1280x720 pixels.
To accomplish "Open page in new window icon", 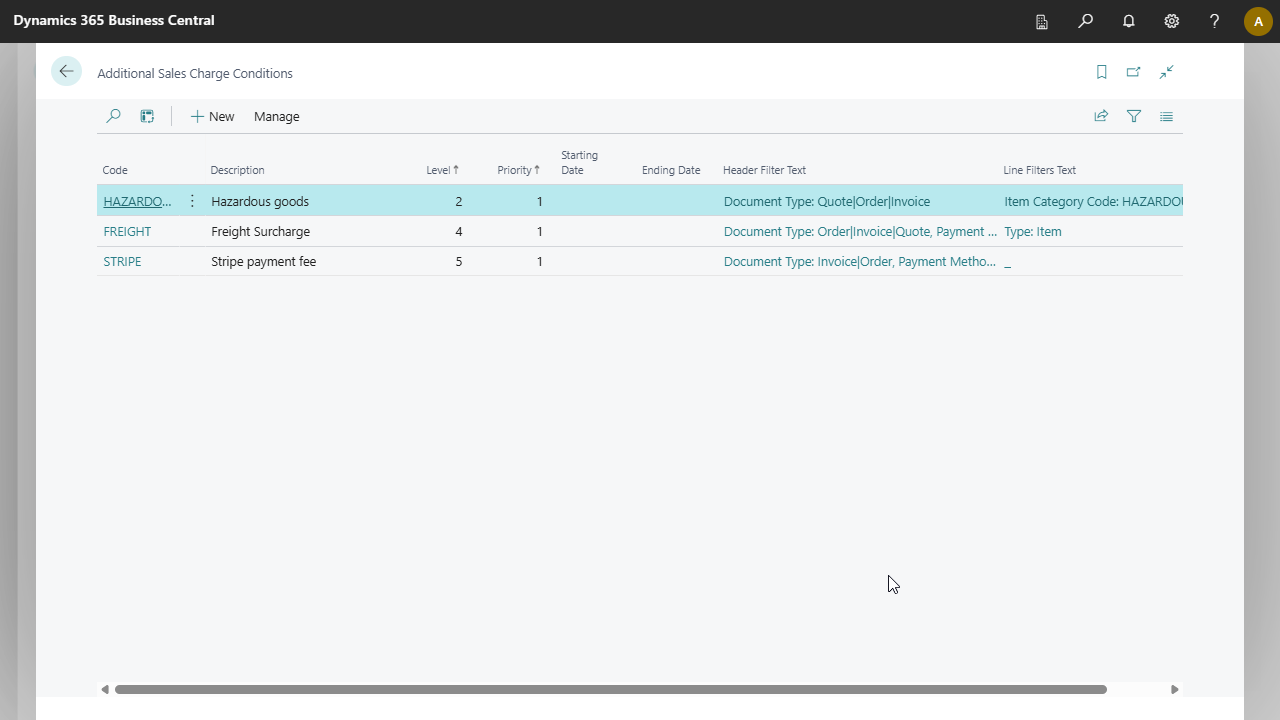I will pyautogui.click(x=1133, y=72).
